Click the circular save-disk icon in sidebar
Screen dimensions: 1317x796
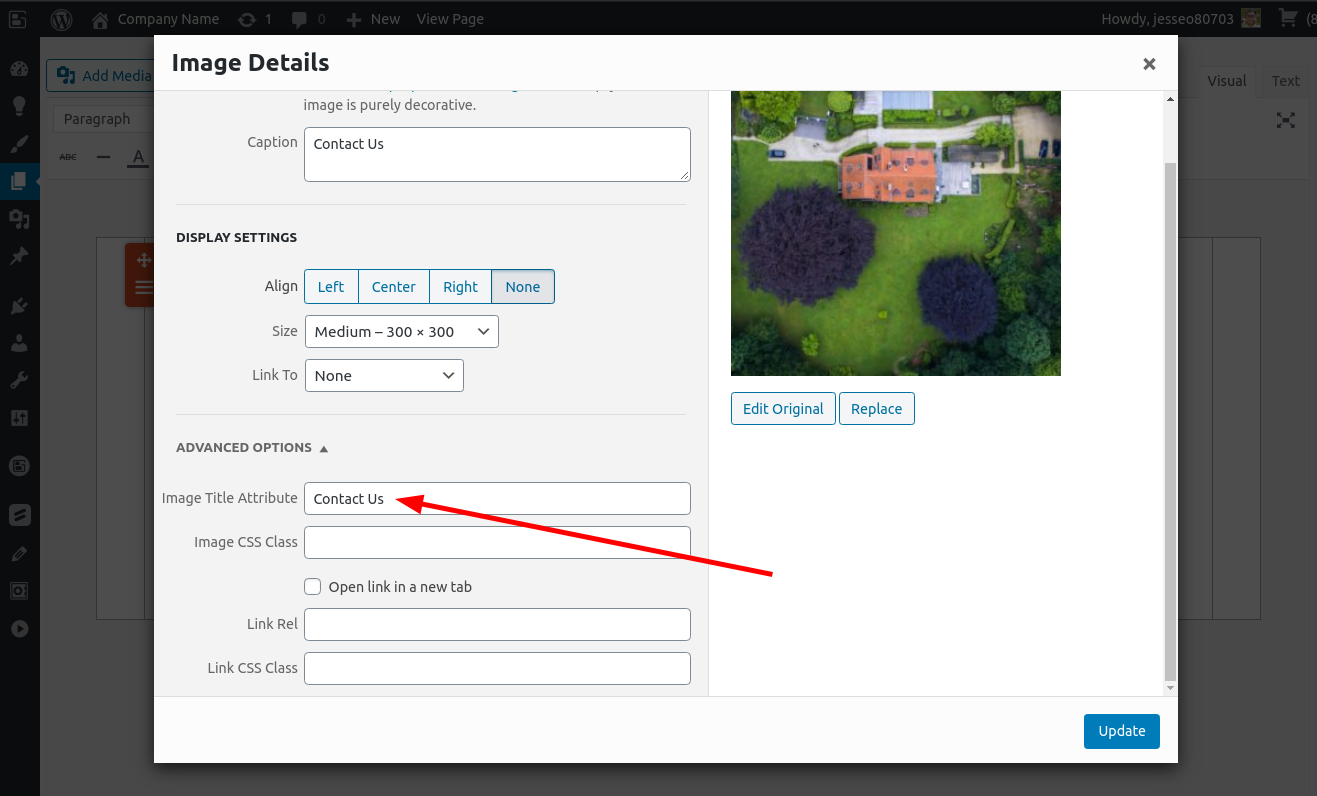tap(19, 466)
